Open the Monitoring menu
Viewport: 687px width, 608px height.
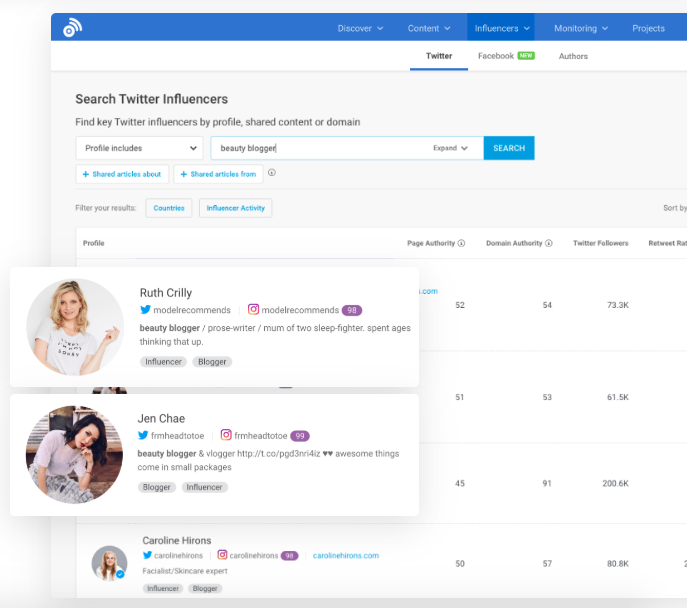(x=581, y=28)
